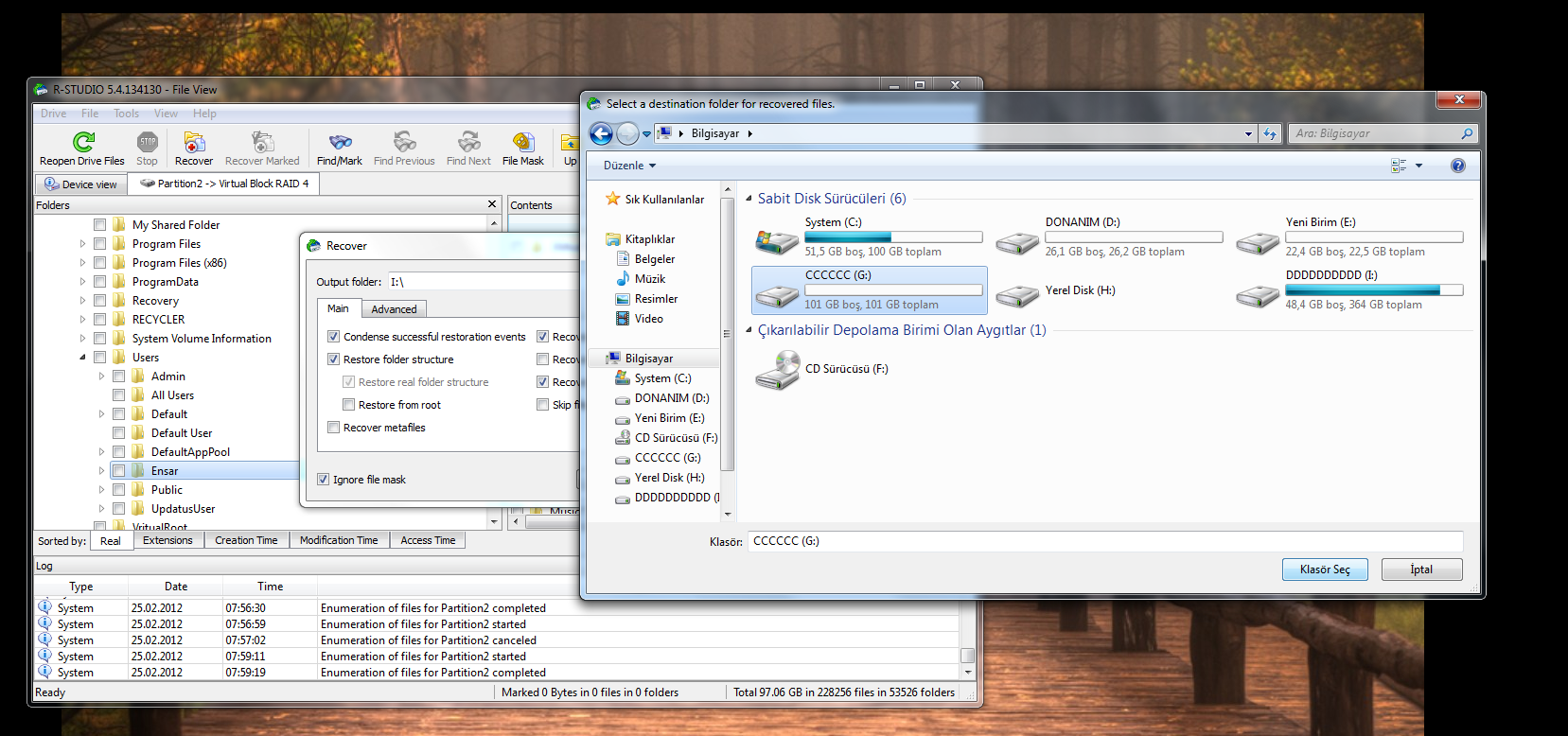Select Yeni Birim (E:) drive icon
Image resolution: width=1568 pixels, height=736 pixels.
[1258, 242]
